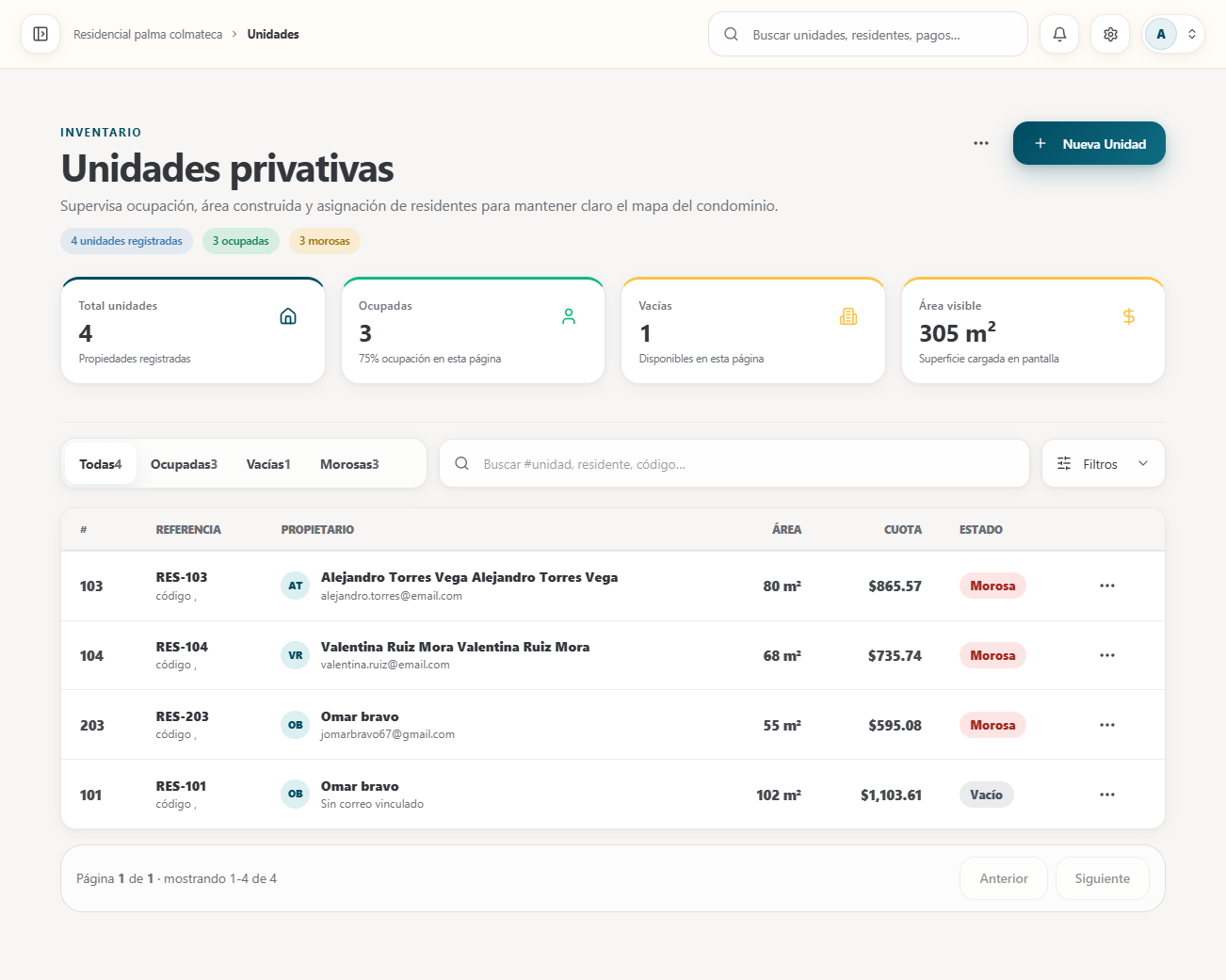Click the Morosa badge for RES-103
Screen dimensions: 1226x980
[x=992, y=586]
